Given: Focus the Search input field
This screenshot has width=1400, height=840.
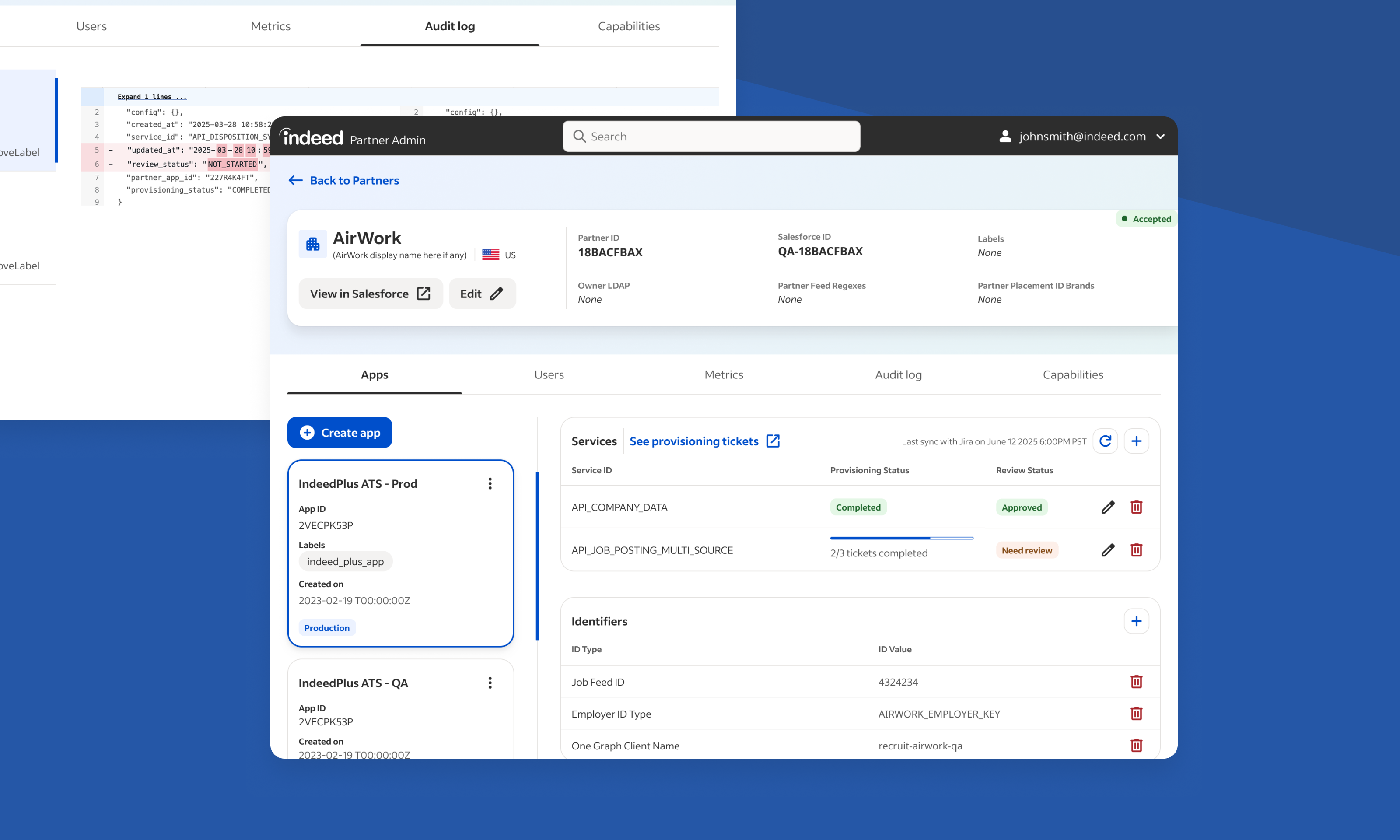Looking at the screenshot, I should click(711, 136).
